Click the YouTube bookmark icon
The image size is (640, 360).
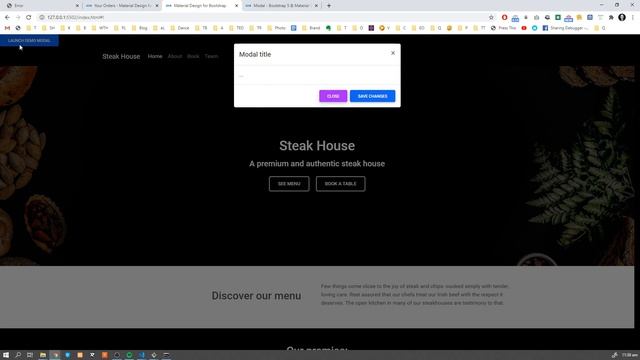(x=524, y=28)
